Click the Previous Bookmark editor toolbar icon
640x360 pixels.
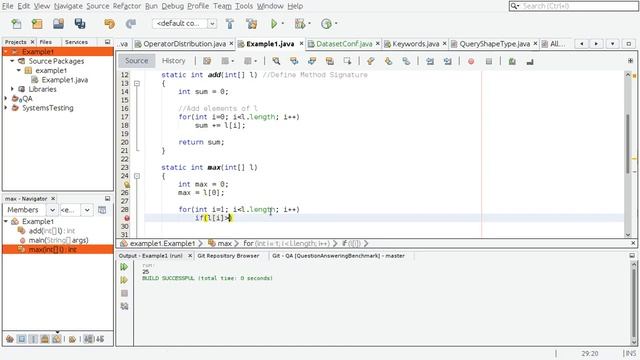tap(371, 61)
